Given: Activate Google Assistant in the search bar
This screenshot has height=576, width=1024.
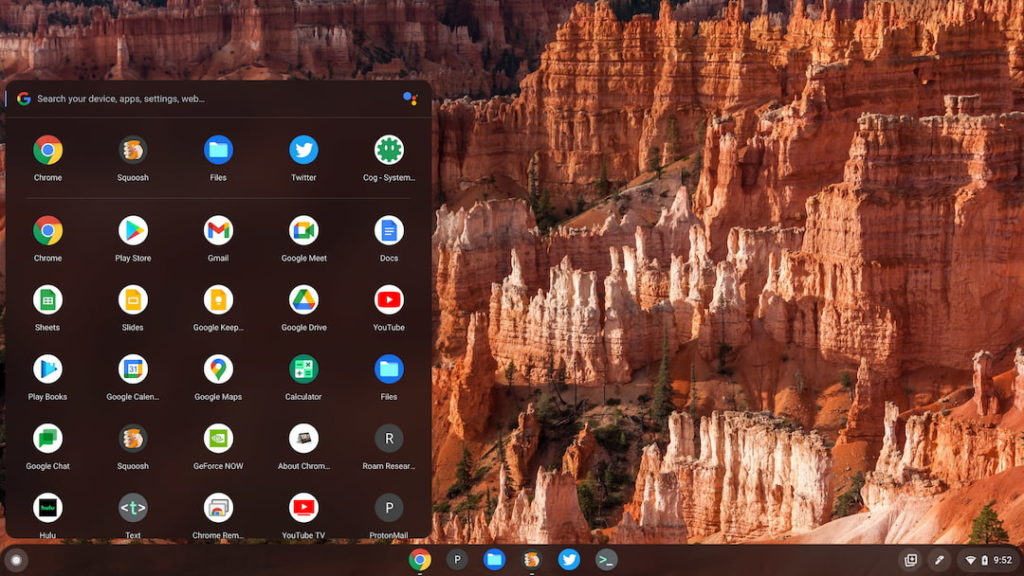Looking at the screenshot, I should [410, 99].
